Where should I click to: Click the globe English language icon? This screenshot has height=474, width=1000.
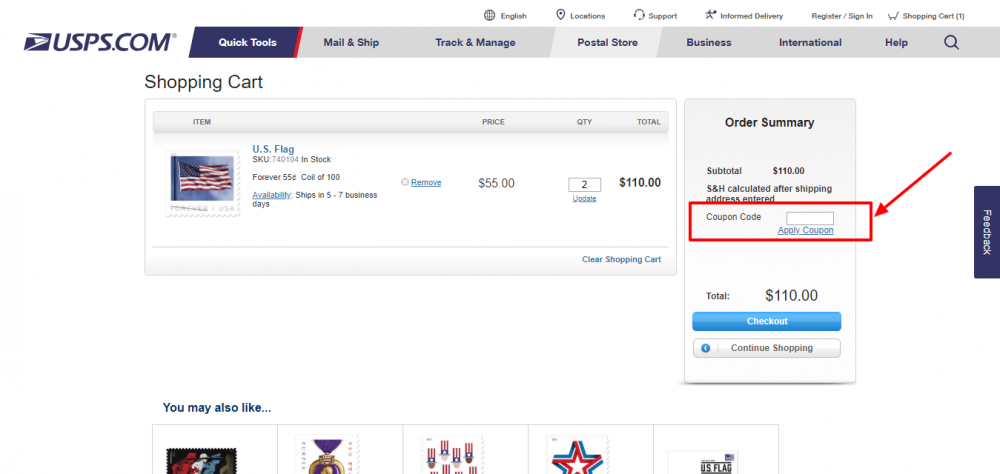pyautogui.click(x=489, y=15)
